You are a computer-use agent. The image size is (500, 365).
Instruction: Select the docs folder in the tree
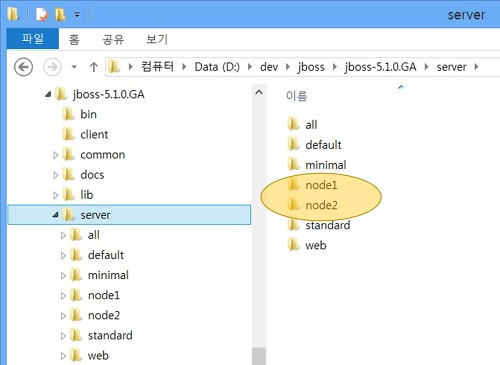pyautogui.click(x=92, y=175)
